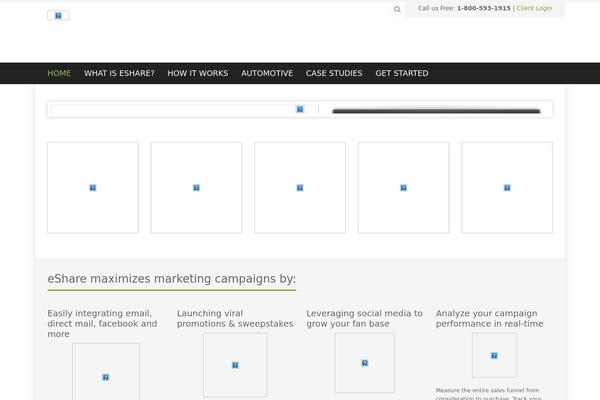Click the eShare maximizes marketing campaigns heading

(171, 279)
